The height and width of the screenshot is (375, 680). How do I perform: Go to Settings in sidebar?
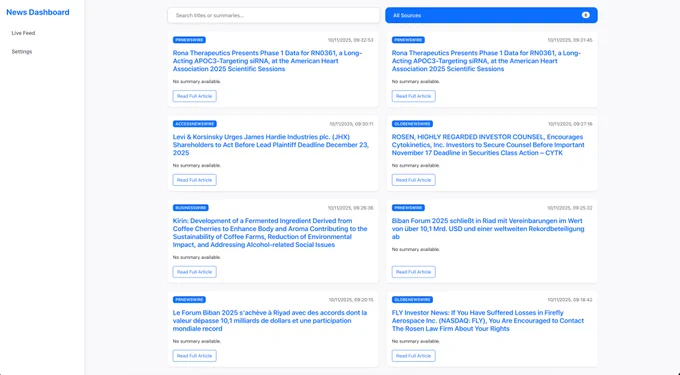(22, 52)
